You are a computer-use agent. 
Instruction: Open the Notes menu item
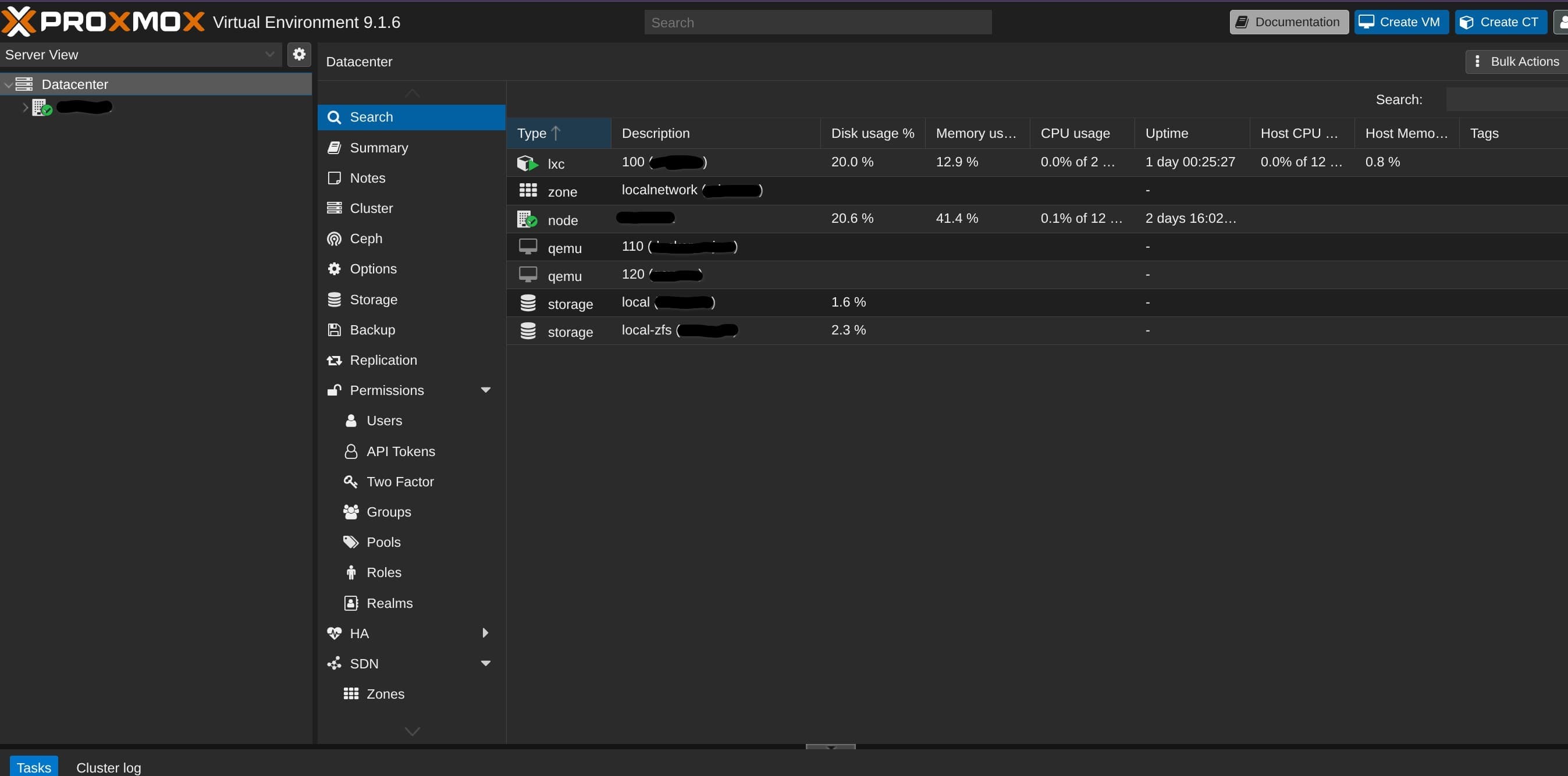pyautogui.click(x=411, y=178)
